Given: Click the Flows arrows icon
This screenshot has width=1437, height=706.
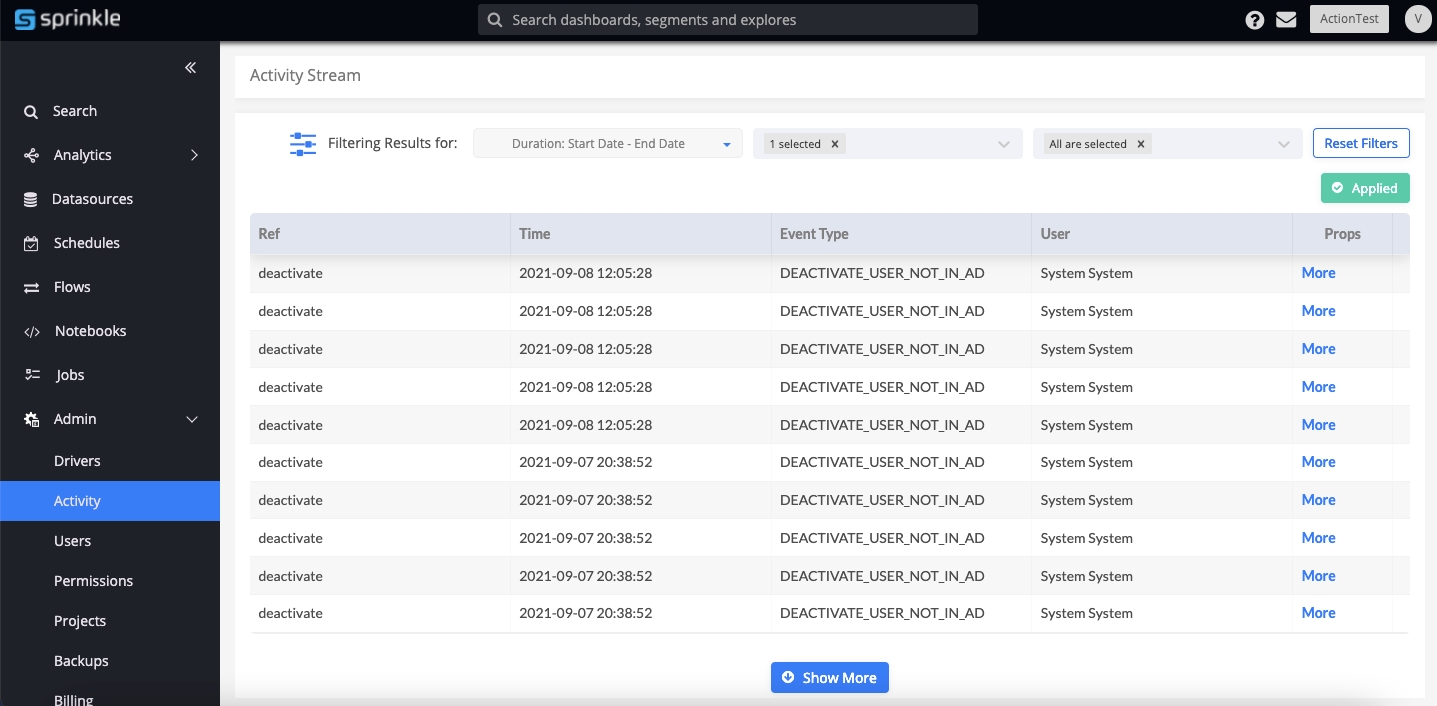Looking at the screenshot, I should [x=31, y=288].
